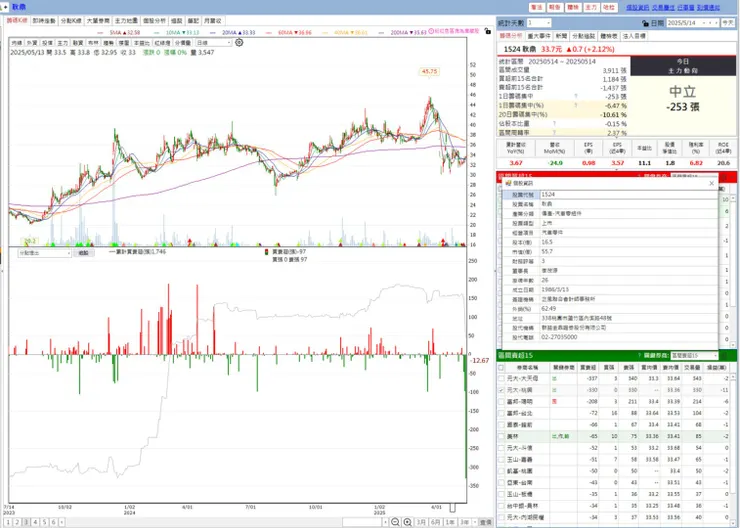Set chart range to 3月
This screenshot has width=740, height=528.
coord(421,522)
